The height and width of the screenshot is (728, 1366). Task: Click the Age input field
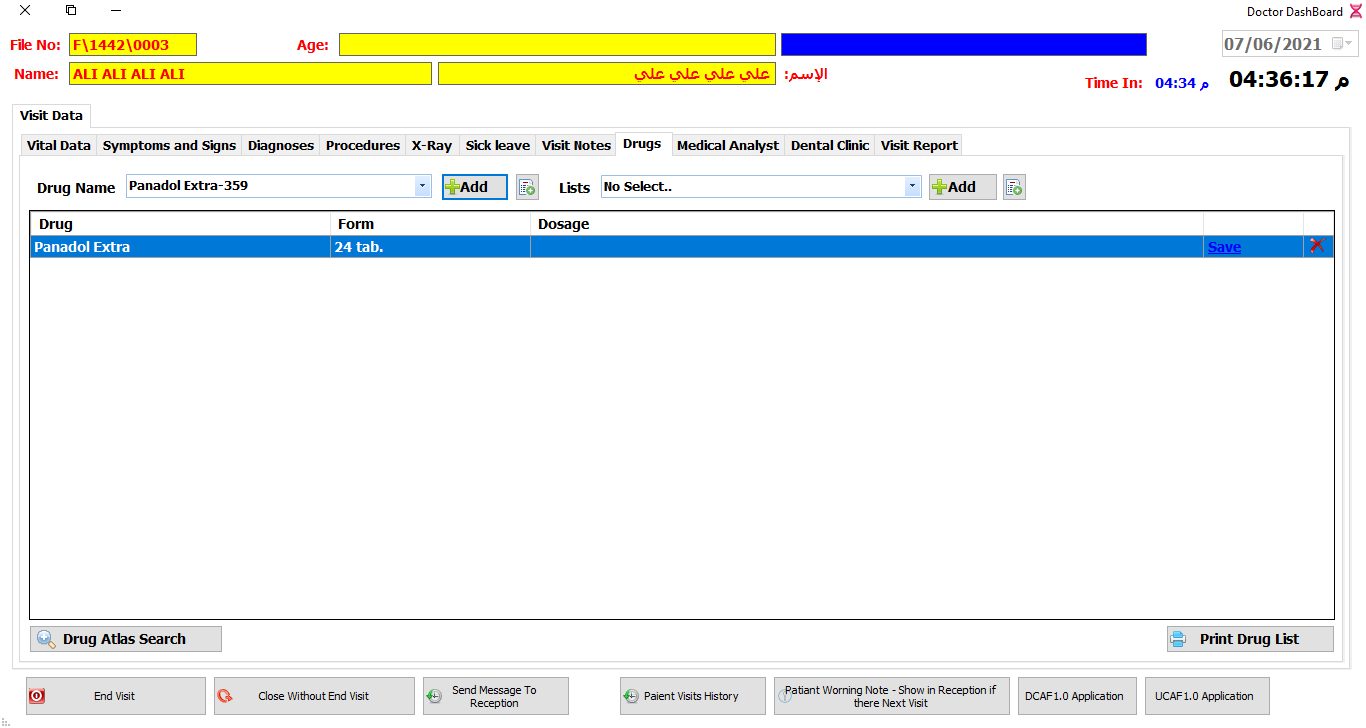pyautogui.click(x=557, y=44)
